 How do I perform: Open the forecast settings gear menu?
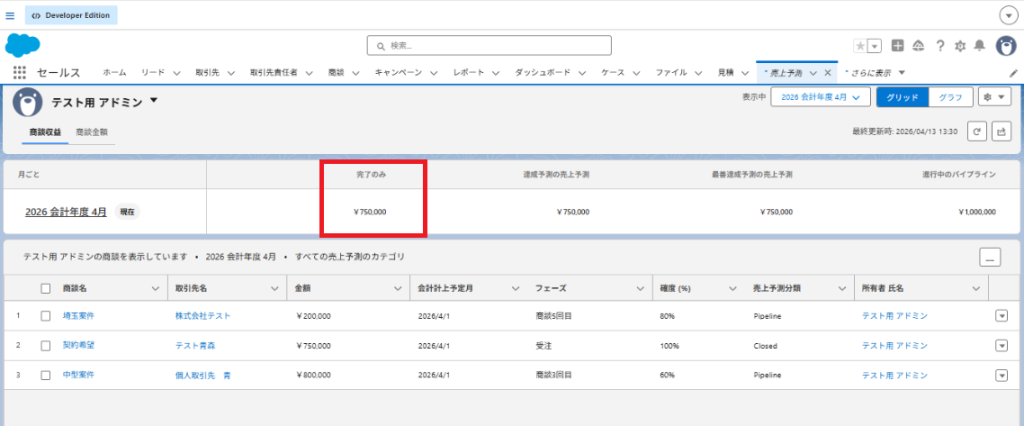pyautogui.click(x=995, y=97)
